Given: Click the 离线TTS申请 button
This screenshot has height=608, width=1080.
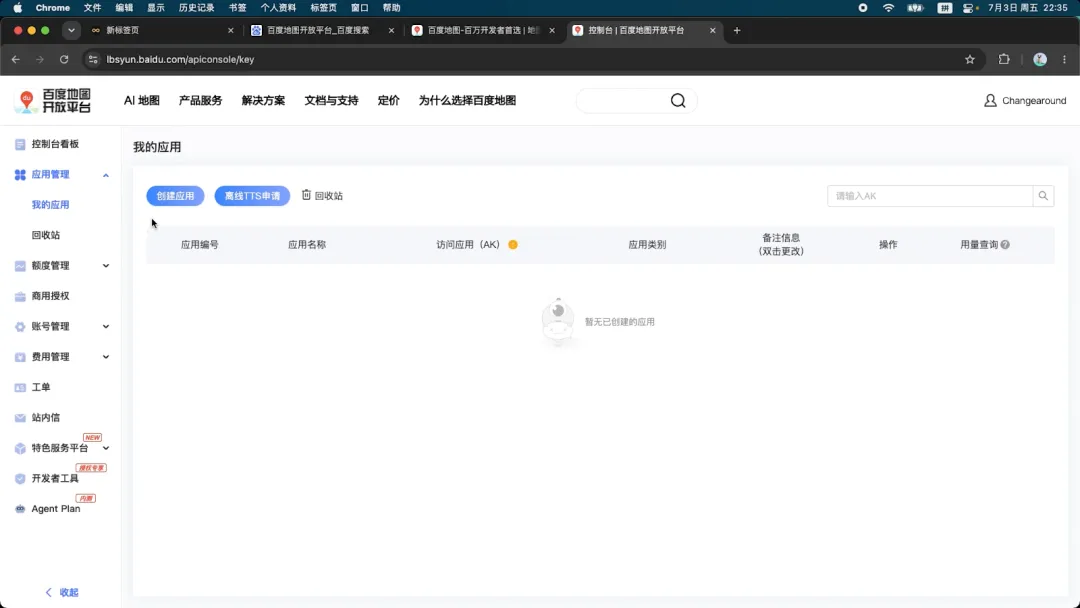Looking at the screenshot, I should (252, 196).
